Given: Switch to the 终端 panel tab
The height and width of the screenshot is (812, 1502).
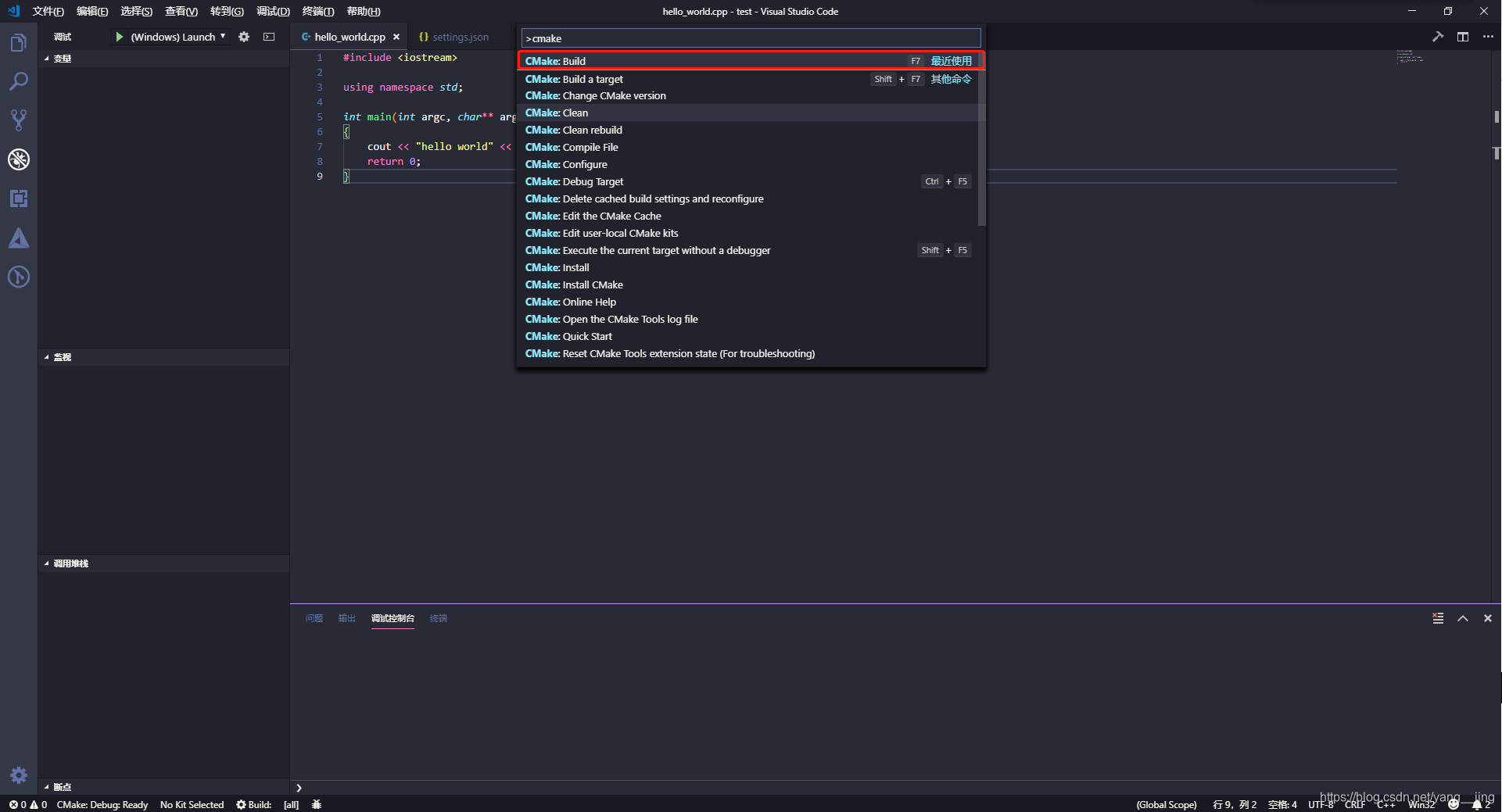Looking at the screenshot, I should 439,618.
